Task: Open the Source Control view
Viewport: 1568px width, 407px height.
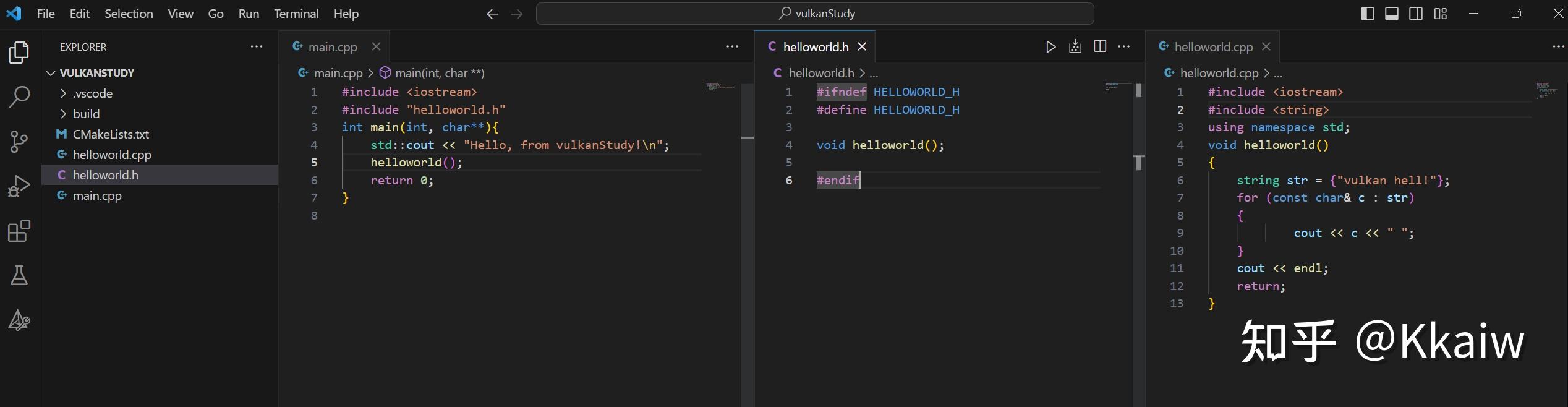Action: 19,142
